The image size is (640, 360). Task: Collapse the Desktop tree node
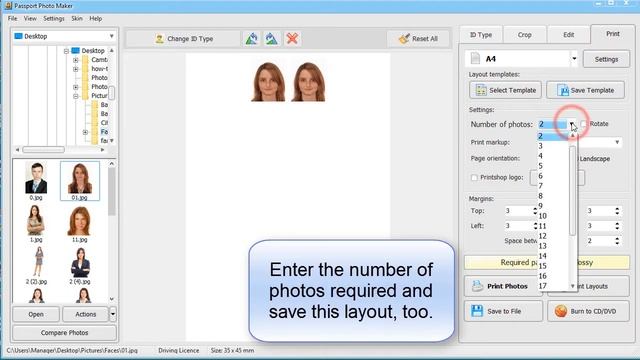[66, 51]
